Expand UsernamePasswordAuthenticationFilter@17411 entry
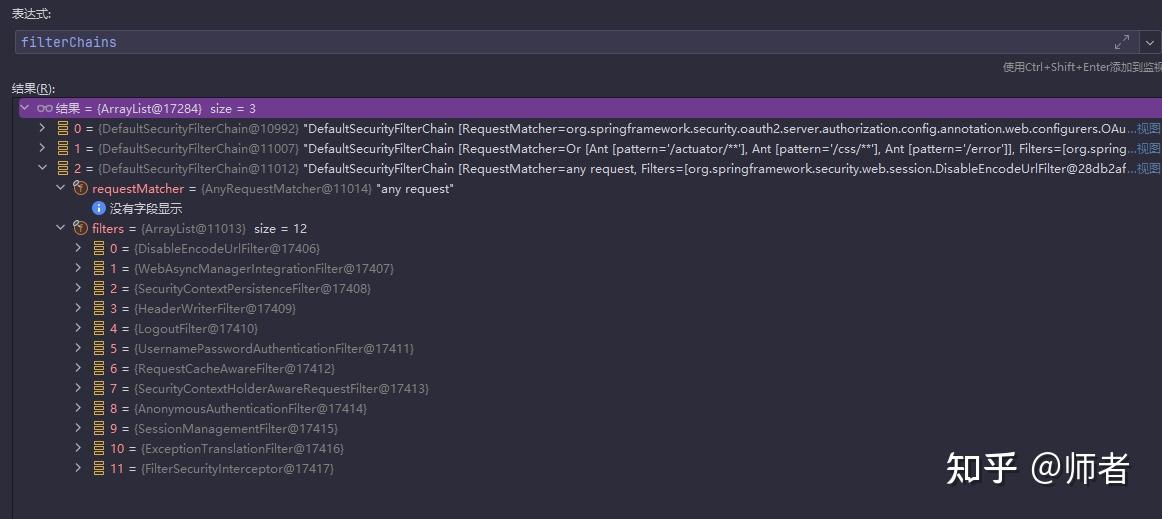This screenshot has width=1162, height=519. 79,348
